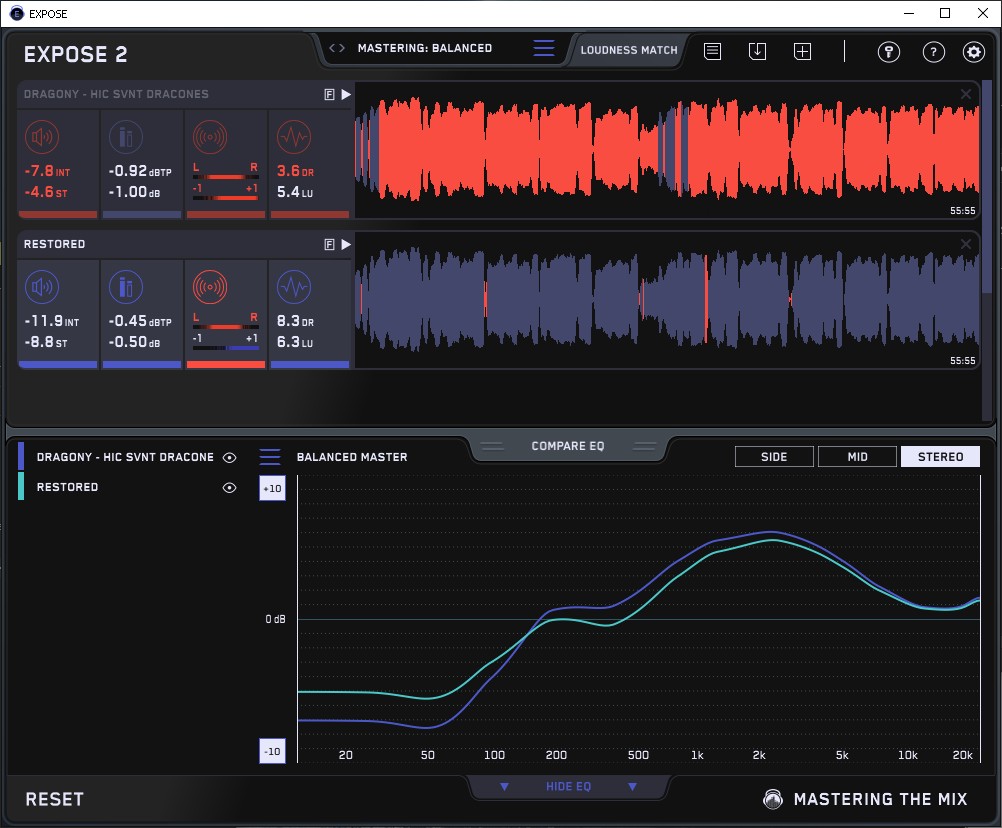The width and height of the screenshot is (1002, 828).
Task: Click the -7.8 INT loudness value
Action: point(47,171)
